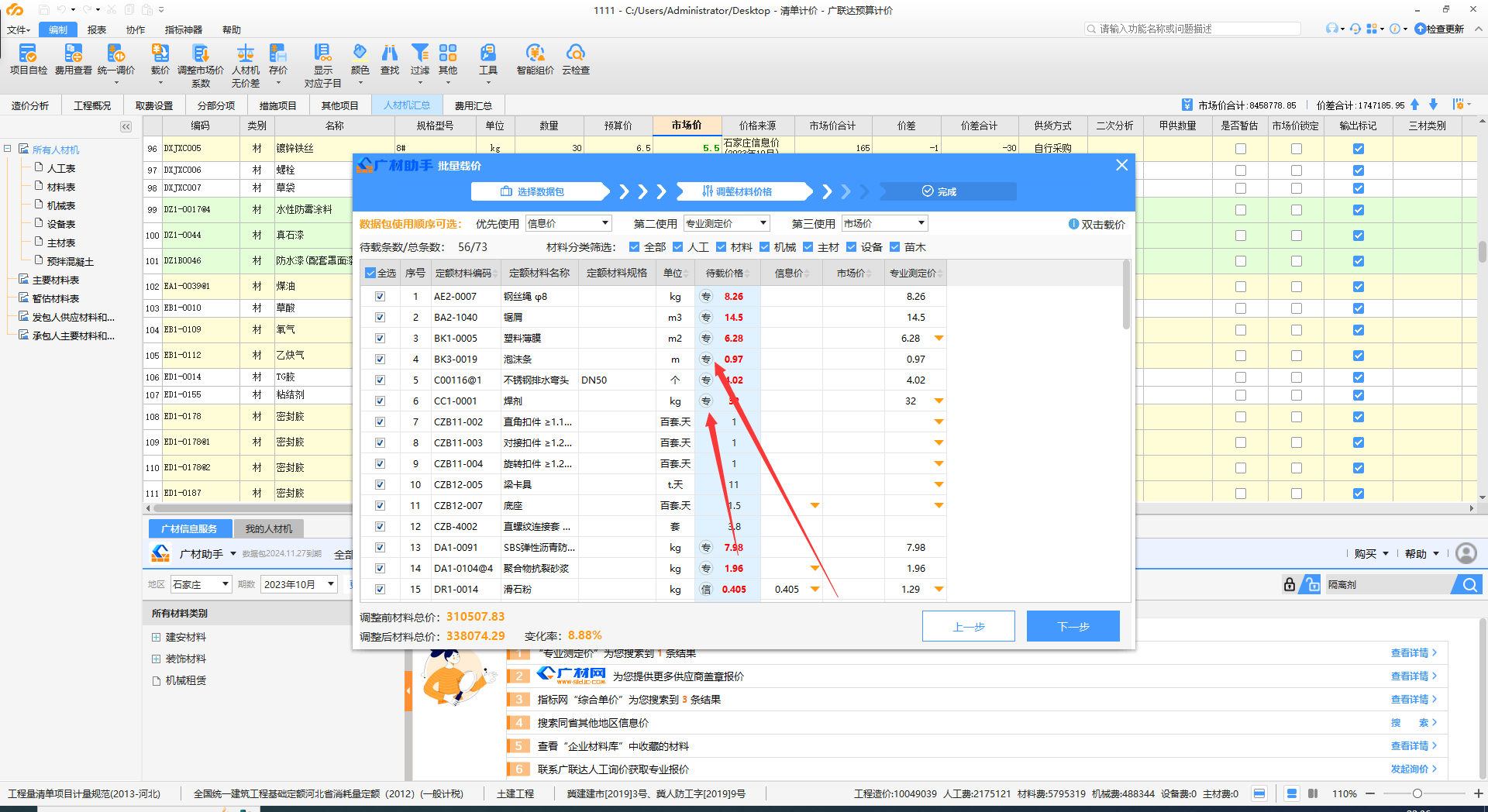
Task: Run 云检查 tool
Action: (x=576, y=59)
